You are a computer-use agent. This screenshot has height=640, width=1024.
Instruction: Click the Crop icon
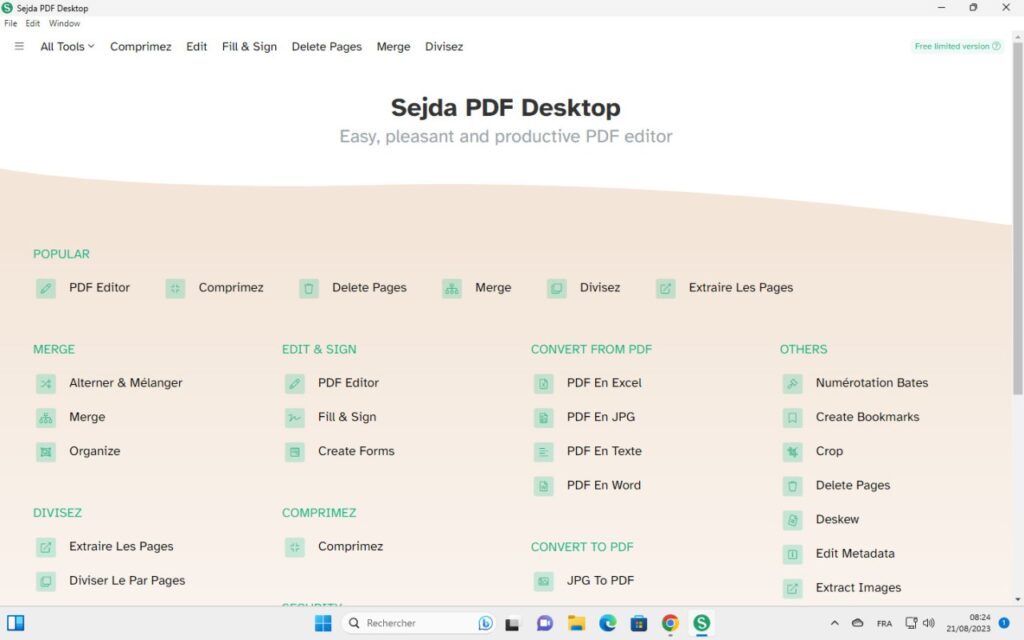point(792,451)
